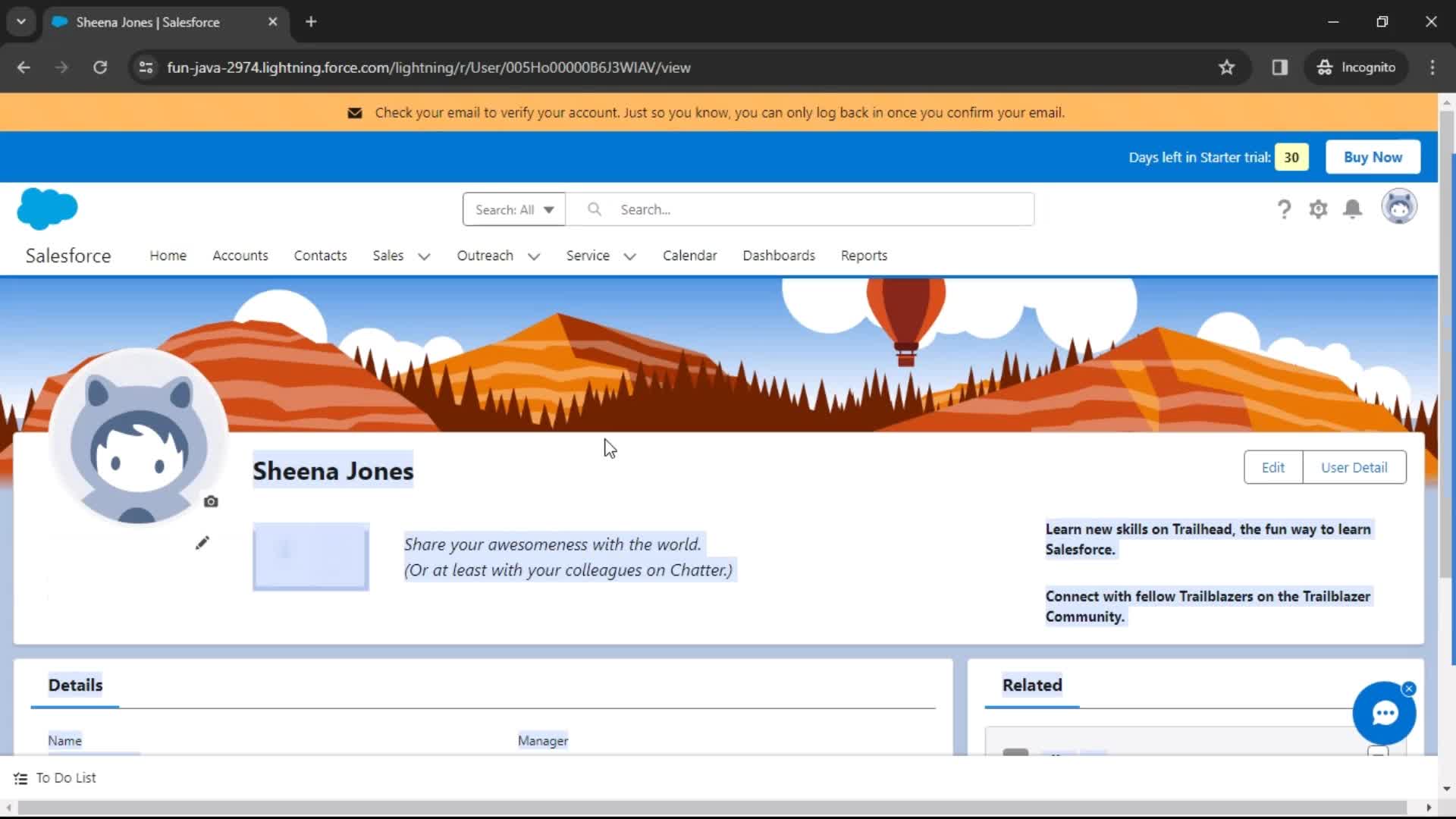This screenshot has width=1456, height=819.
Task: Click the Learn new skills on Trailhead text
Action: tap(1208, 539)
